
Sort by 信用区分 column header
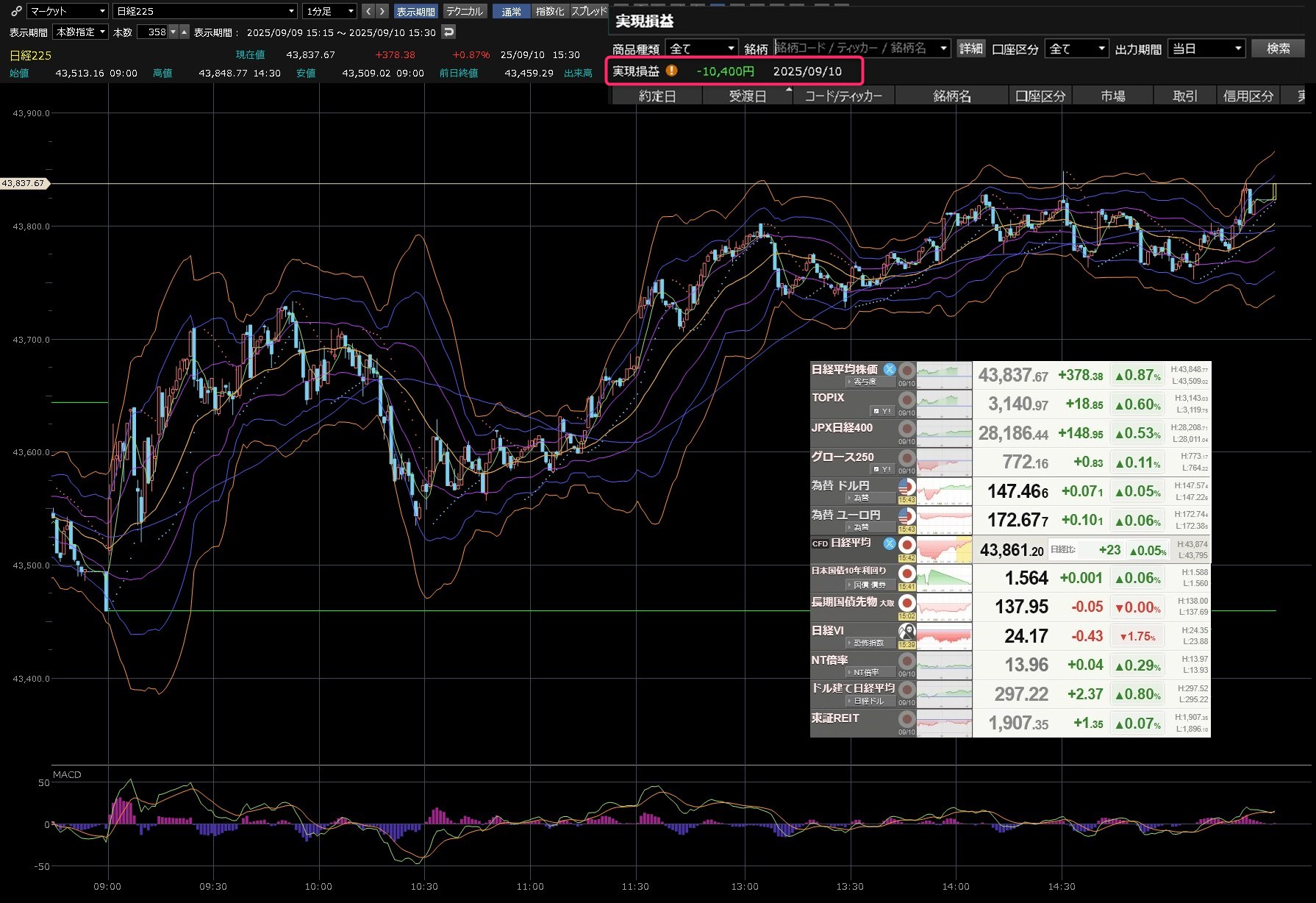(1248, 96)
